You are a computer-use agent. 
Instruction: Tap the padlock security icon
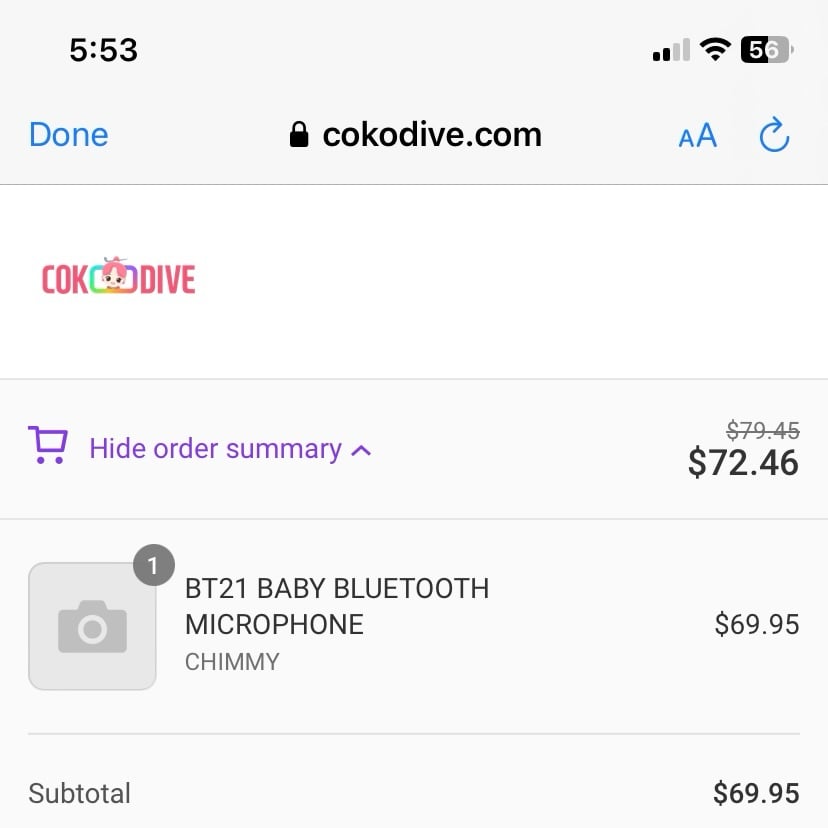[x=299, y=134]
